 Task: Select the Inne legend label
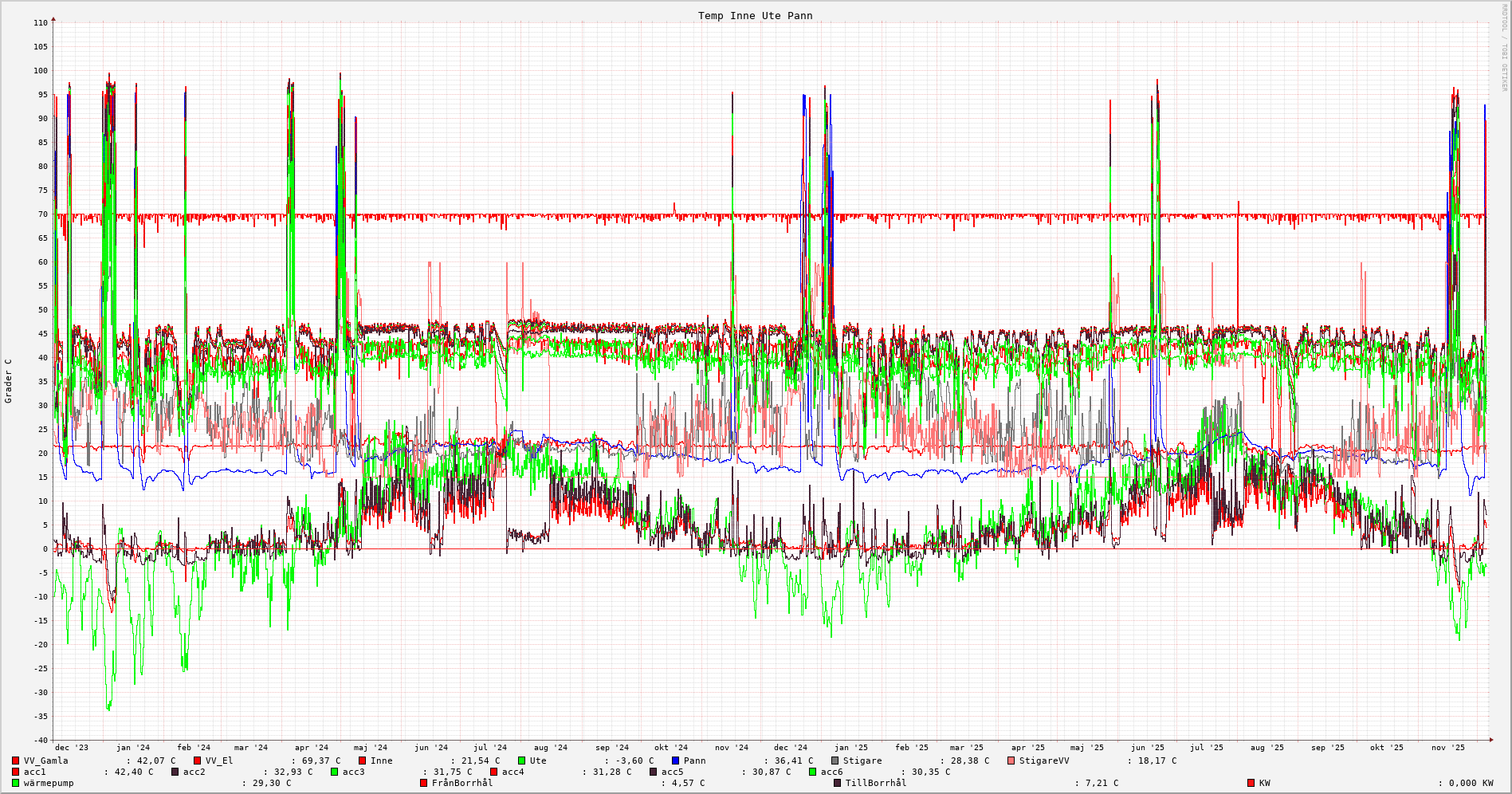click(x=381, y=761)
